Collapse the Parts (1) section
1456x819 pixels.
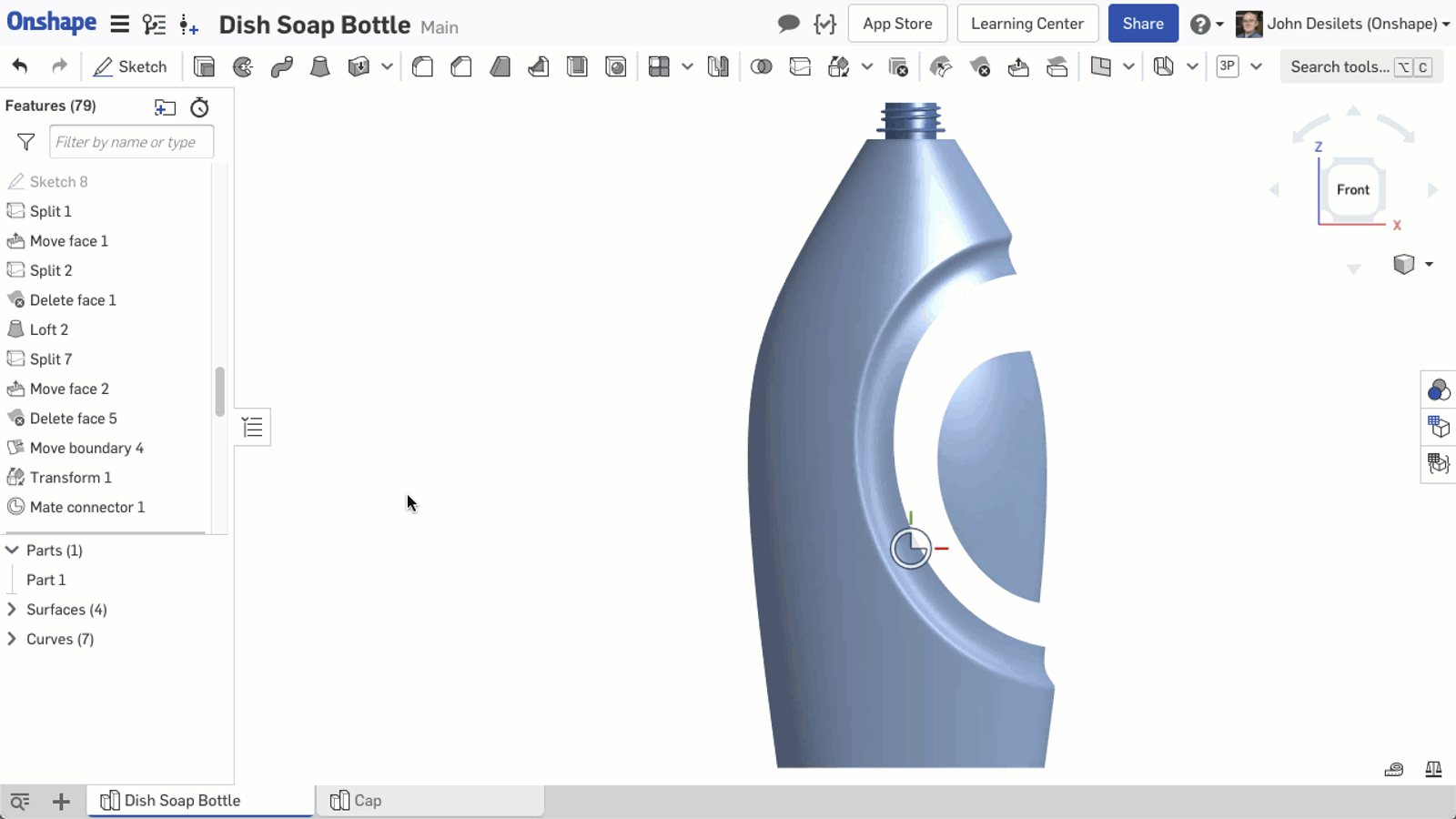point(13,551)
